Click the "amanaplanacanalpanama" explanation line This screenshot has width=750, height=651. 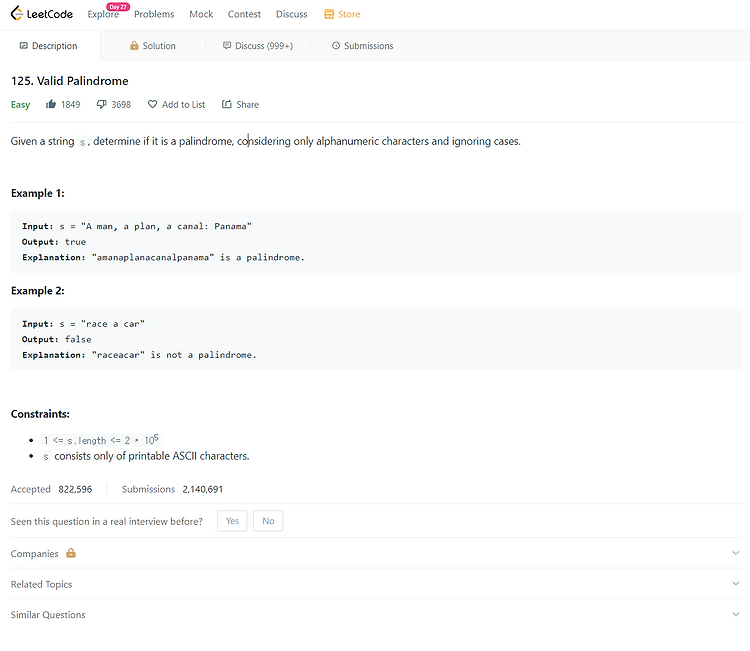point(163,257)
